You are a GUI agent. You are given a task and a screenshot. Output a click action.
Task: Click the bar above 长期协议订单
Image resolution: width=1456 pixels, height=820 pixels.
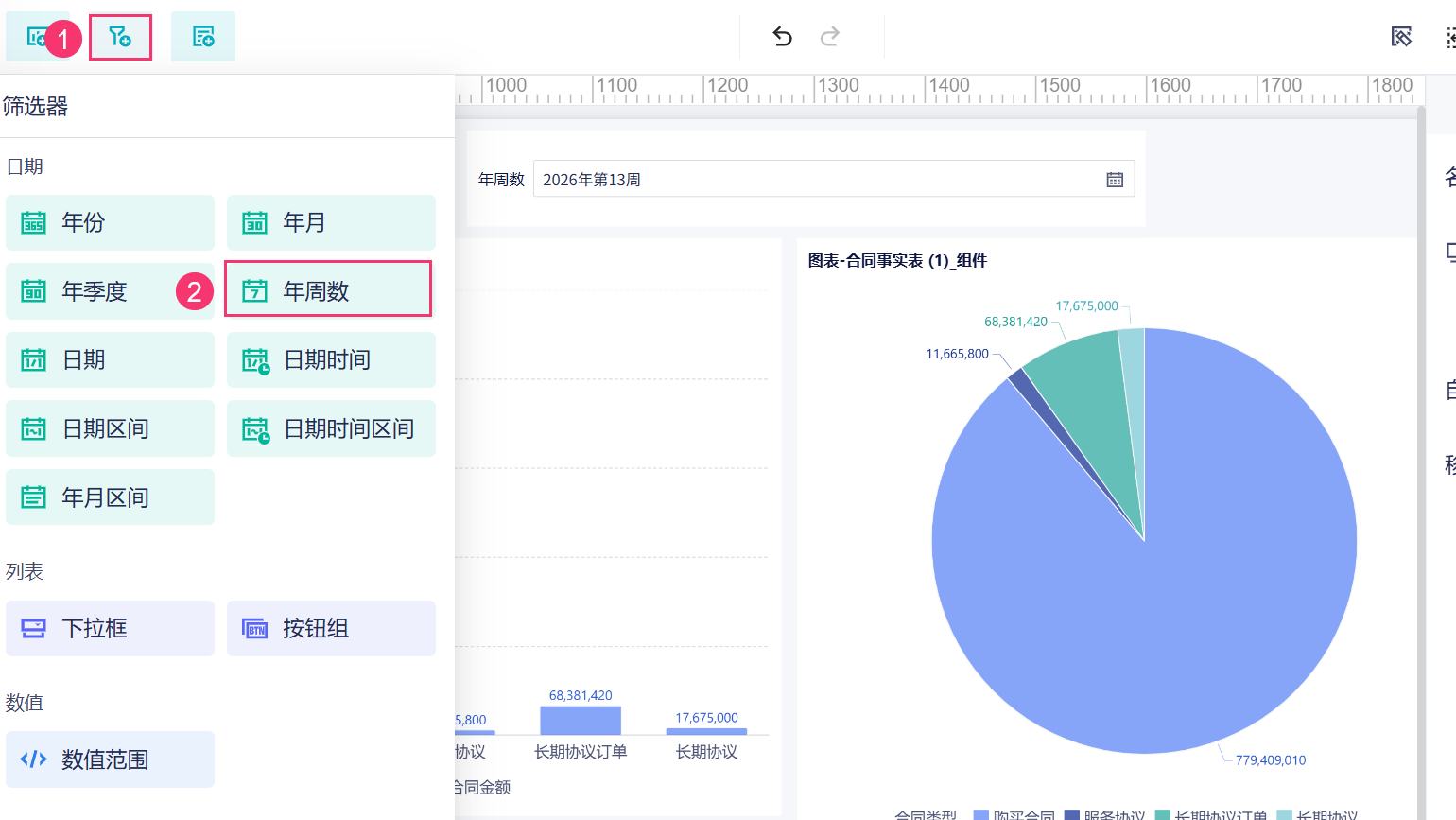(581, 720)
